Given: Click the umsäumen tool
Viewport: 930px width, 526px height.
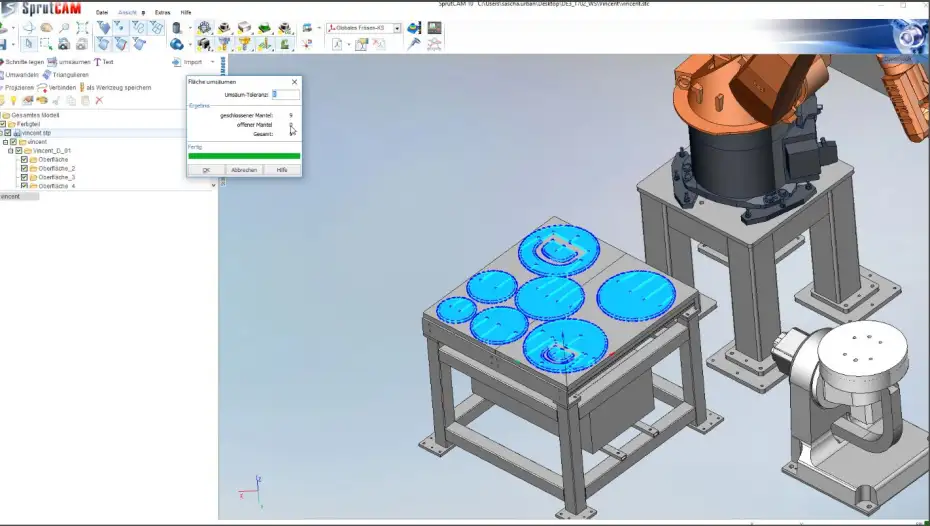Looking at the screenshot, I should point(69,62).
